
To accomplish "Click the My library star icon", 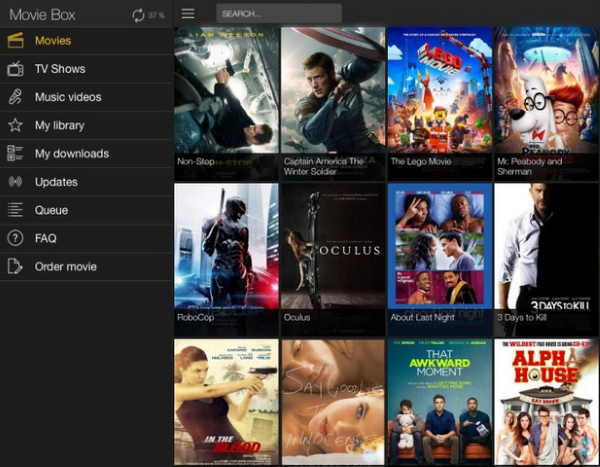I will [x=15, y=125].
